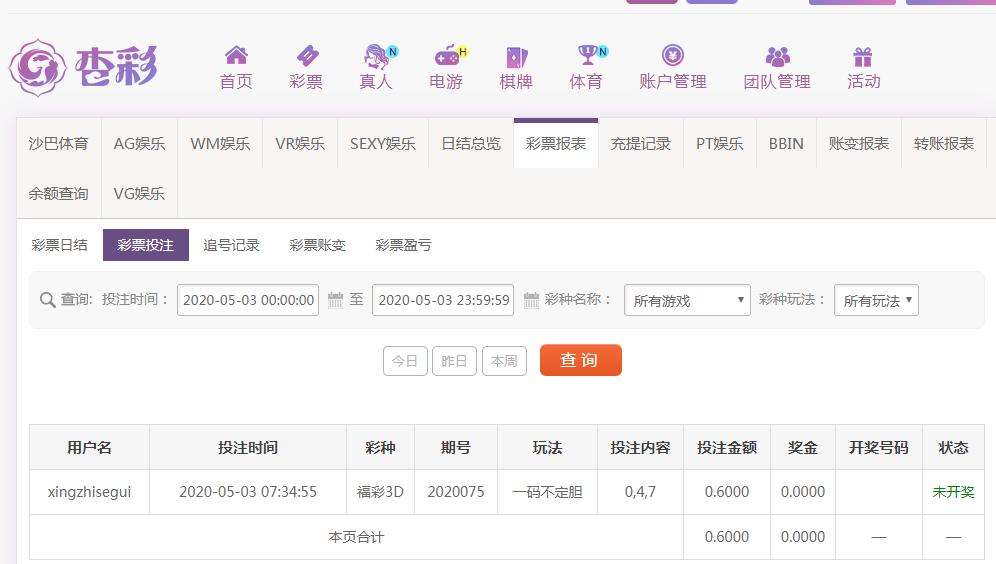Expand the 所有玩法 play type dropdown
Viewport: 996px width, 564px height.
point(876,300)
